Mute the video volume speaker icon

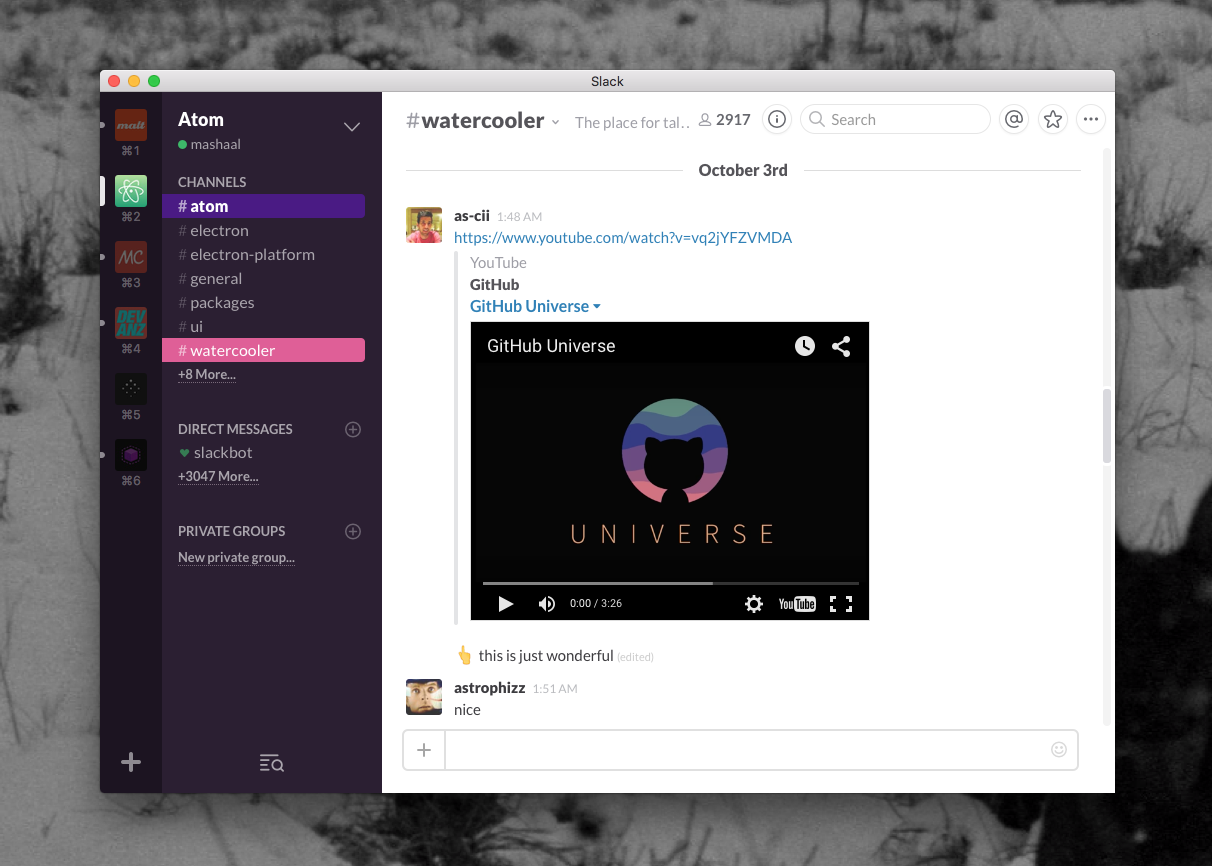click(547, 603)
